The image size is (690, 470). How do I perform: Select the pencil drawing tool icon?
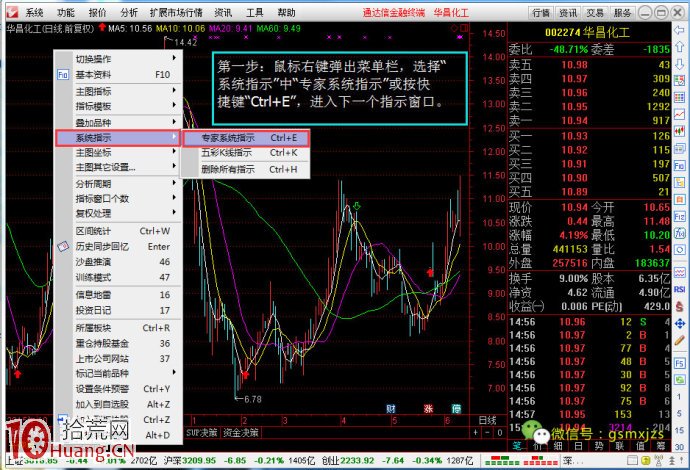coord(679,341)
